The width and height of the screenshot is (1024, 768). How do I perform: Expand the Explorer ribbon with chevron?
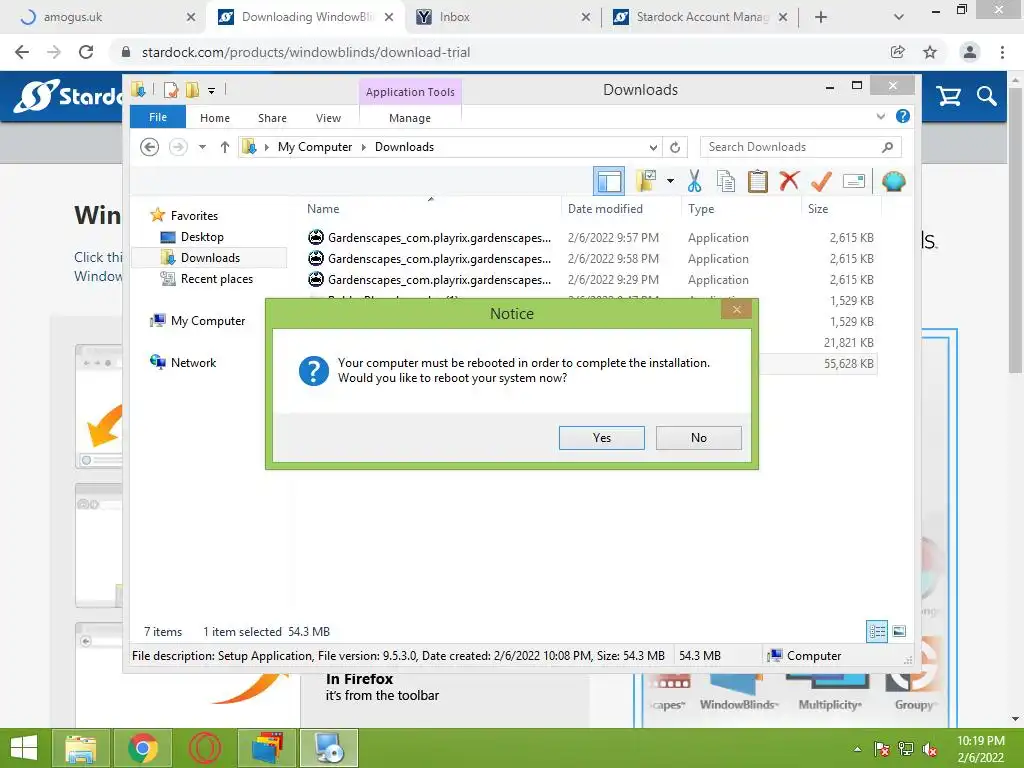pos(880,116)
